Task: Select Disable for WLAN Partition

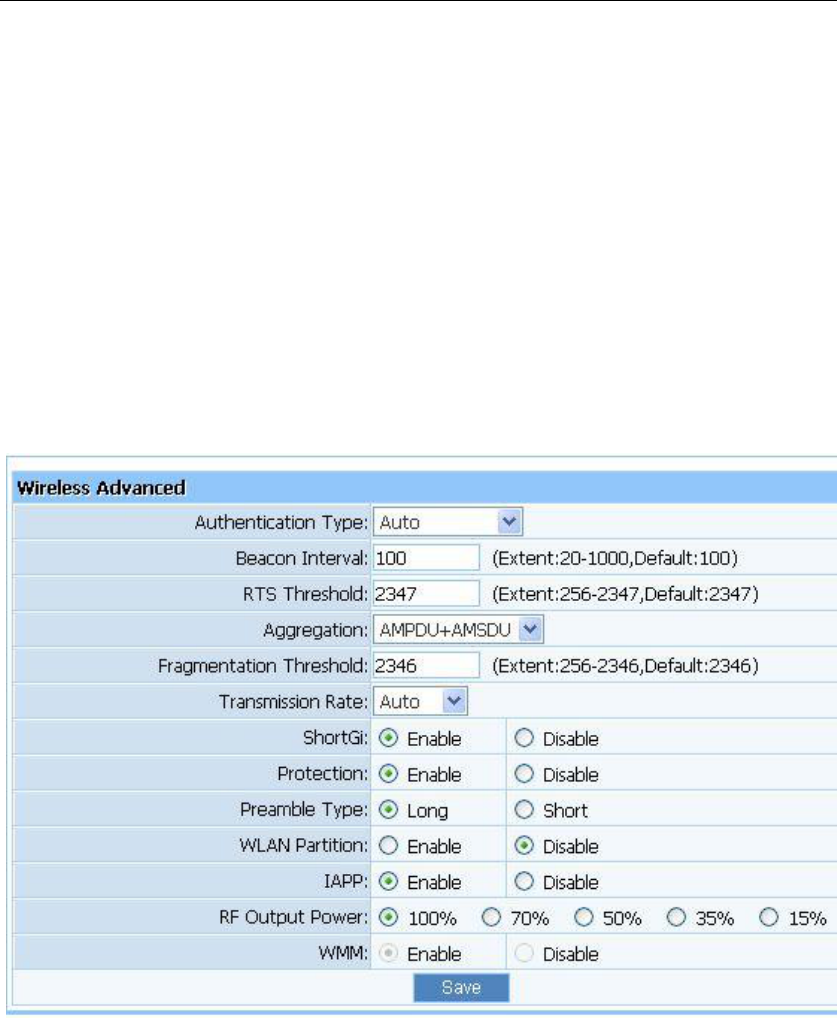Action: [524, 845]
